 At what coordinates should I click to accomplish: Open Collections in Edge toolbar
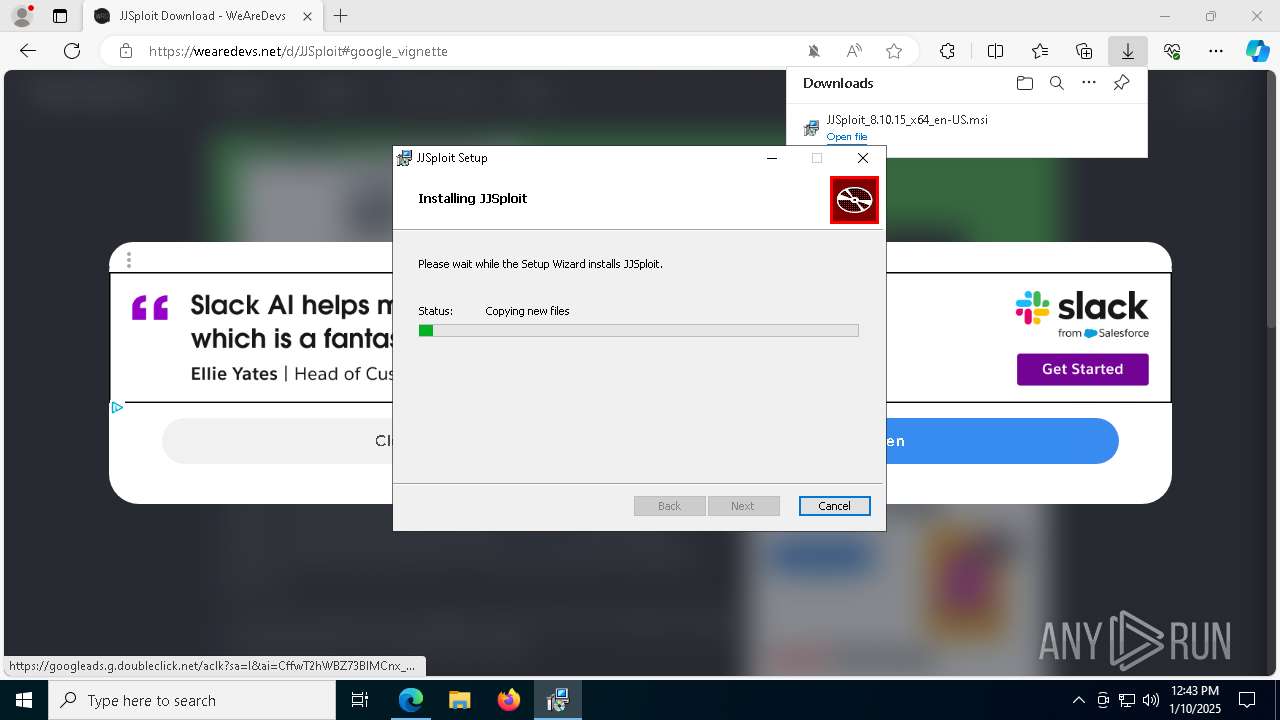tap(1084, 51)
